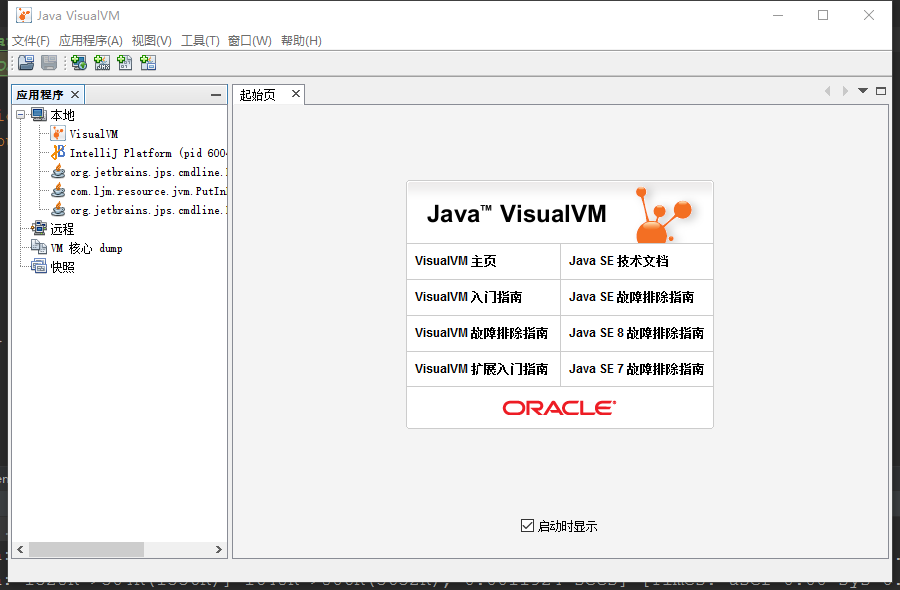
Task: Click the 远程 node network icon
Action: click(39, 228)
